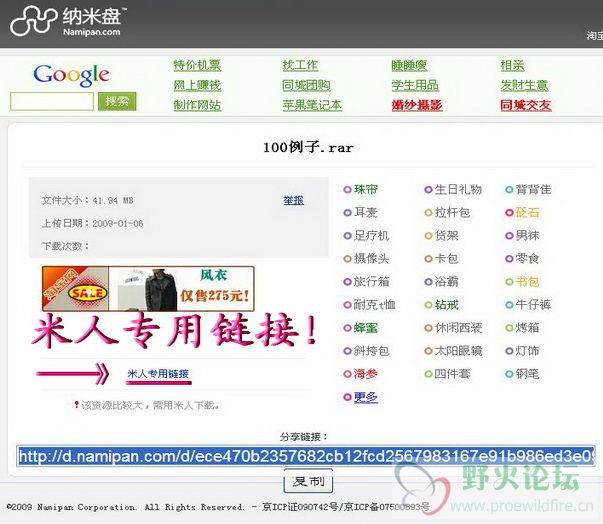Open the small 米人专用链接 download link
The image size is (603, 524).
[x=158, y=374]
